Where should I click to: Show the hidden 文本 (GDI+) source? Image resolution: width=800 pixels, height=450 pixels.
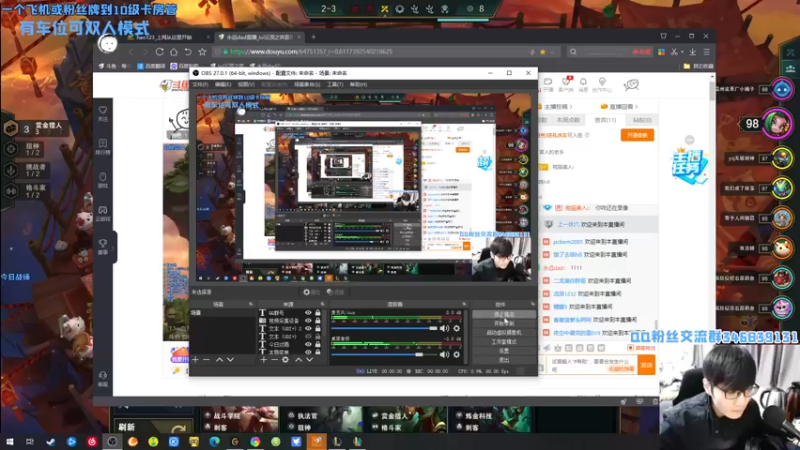click(308, 336)
